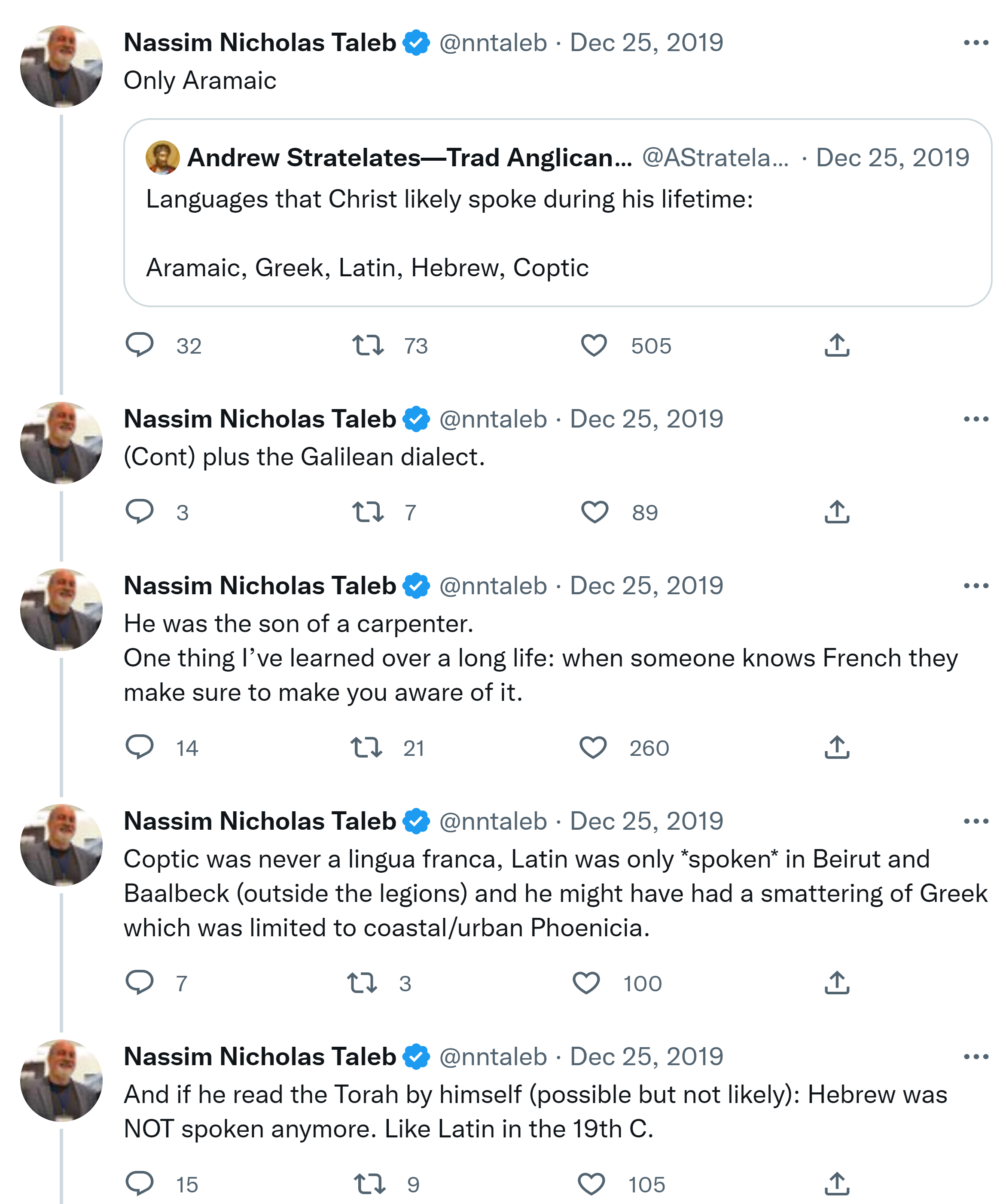Retweet the Coptic lingua franca tweet

[x=362, y=983]
